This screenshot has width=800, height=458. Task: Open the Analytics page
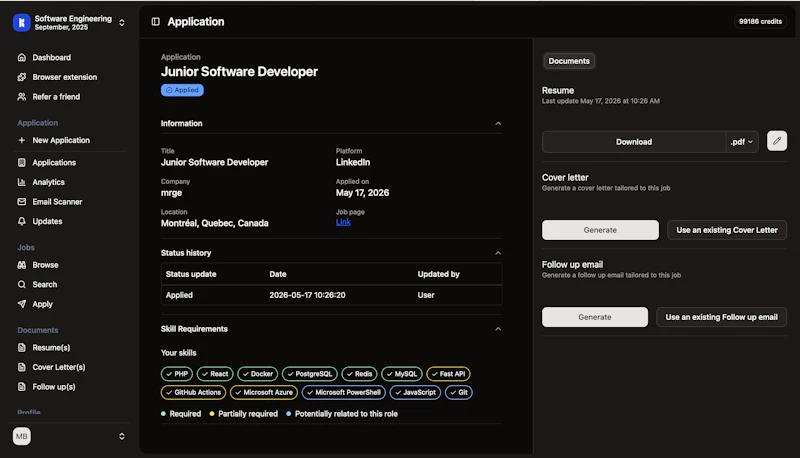(48, 182)
